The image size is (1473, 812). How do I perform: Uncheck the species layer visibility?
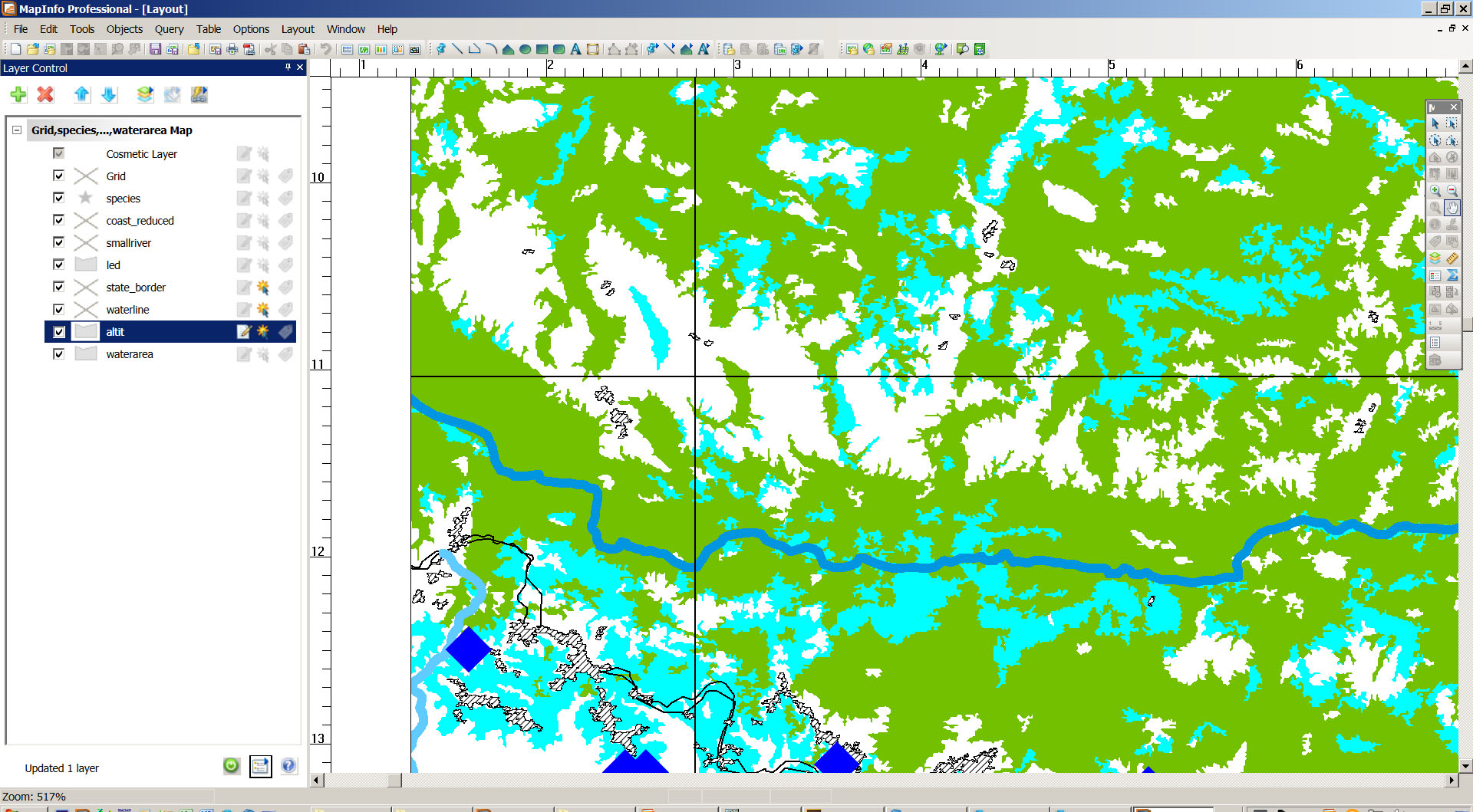click(58, 198)
